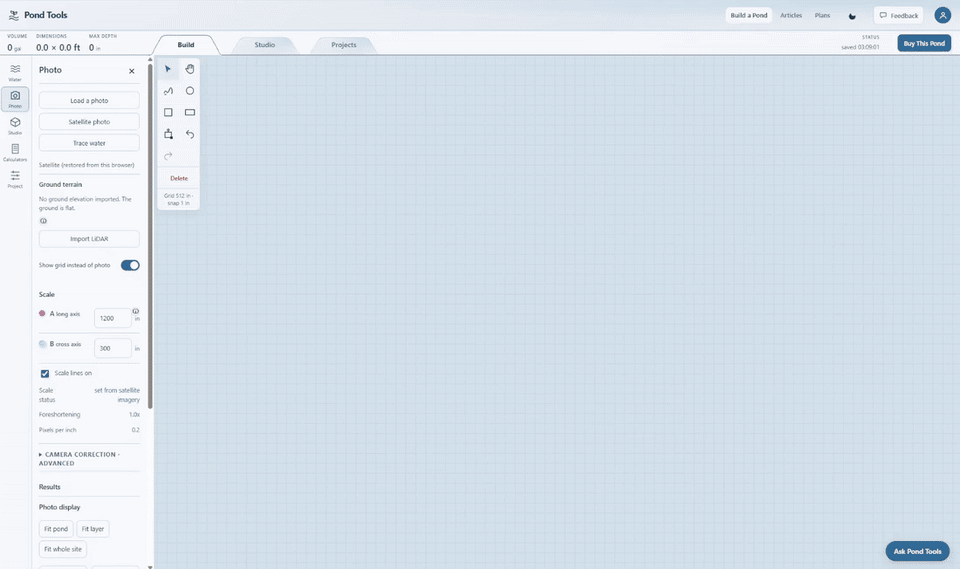Select the square shape tool
Viewport: 960px width, 569px height.
[168, 113]
